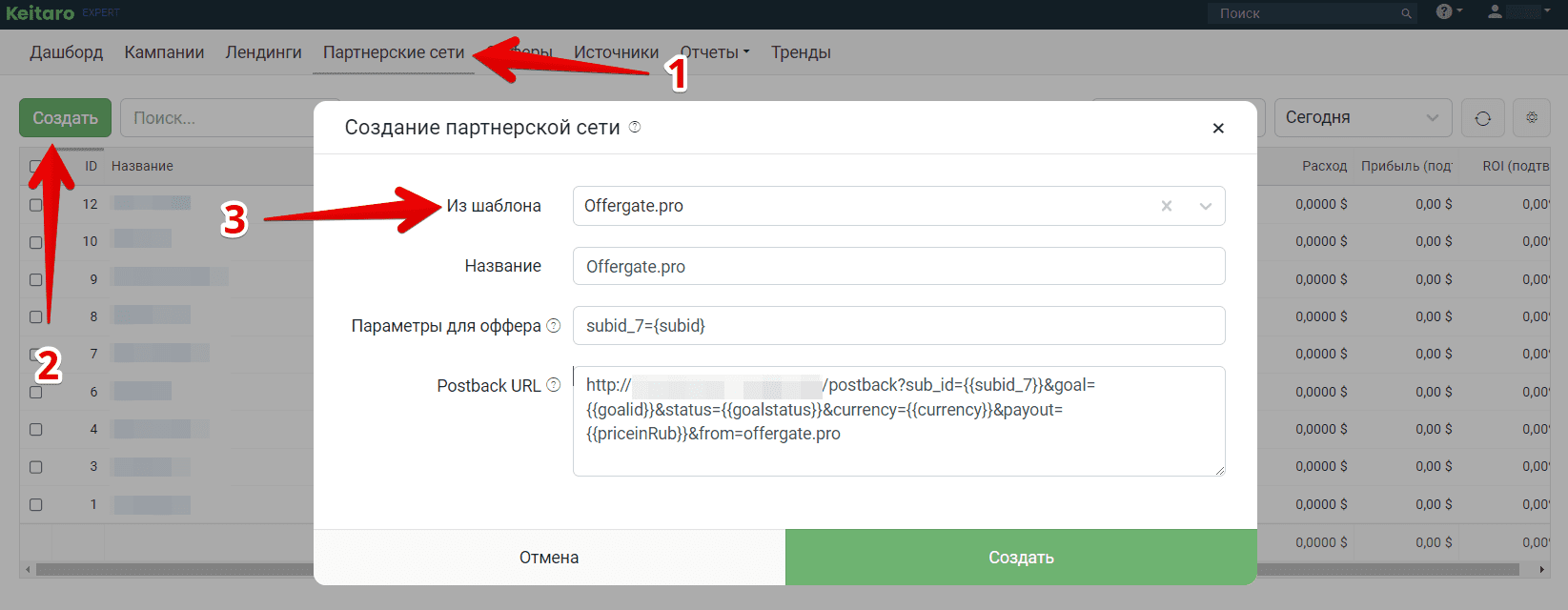Screen dimensions: 1568x610
Task: Navigate to the Тренды tab
Action: point(801,52)
